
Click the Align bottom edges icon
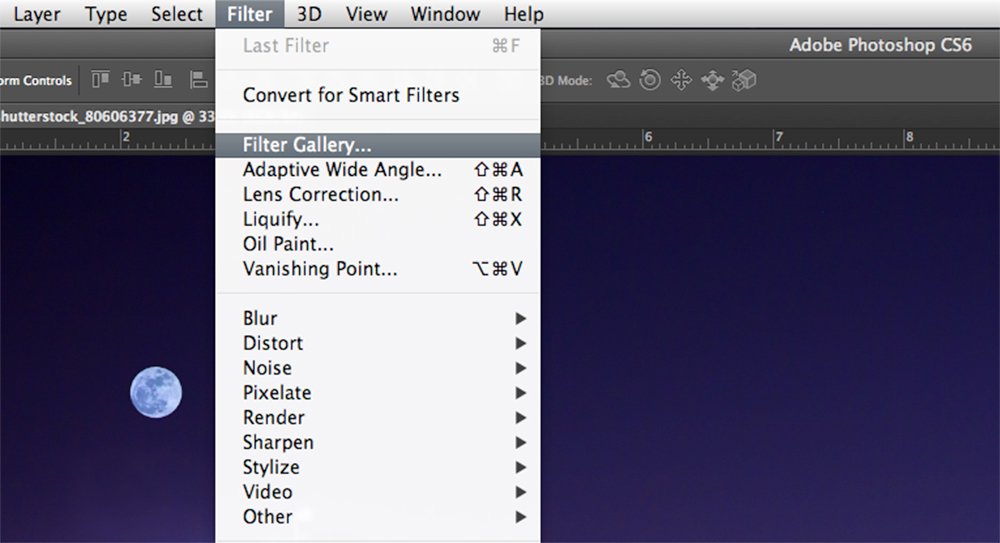click(x=166, y=80)
